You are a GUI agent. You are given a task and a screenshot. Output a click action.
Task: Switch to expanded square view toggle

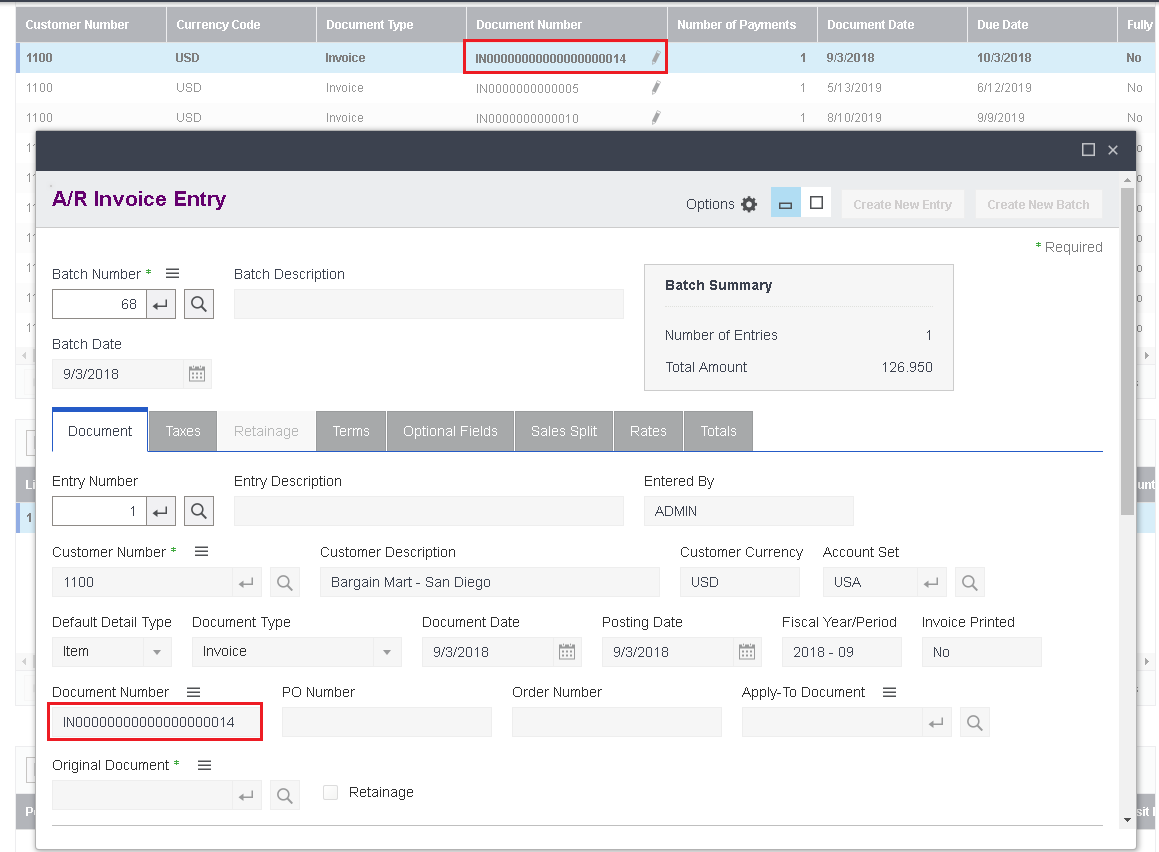click(x=816, y=202)
